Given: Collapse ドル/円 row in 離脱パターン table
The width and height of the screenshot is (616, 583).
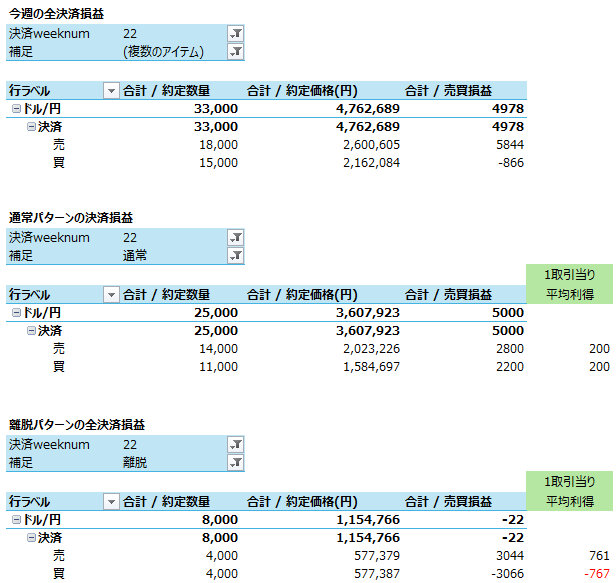Looking at the screenshot, I should pyautogui.click(x=15, y=520).
